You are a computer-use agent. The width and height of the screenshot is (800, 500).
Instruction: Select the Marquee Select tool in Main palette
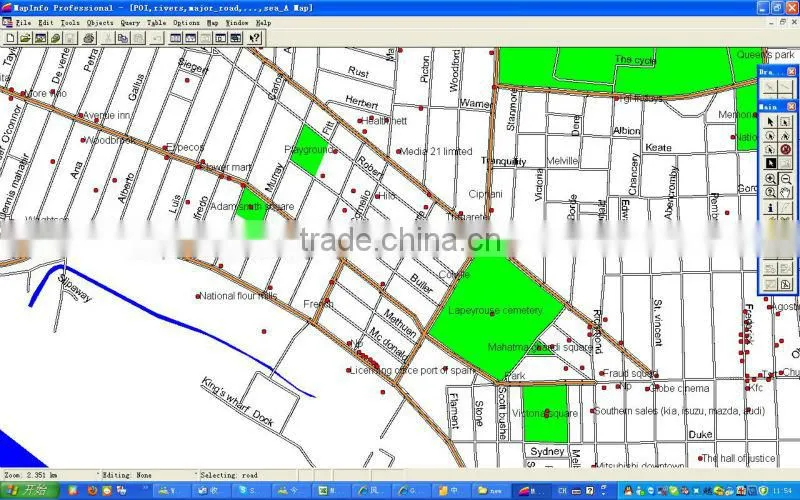(x=785, y=121)
